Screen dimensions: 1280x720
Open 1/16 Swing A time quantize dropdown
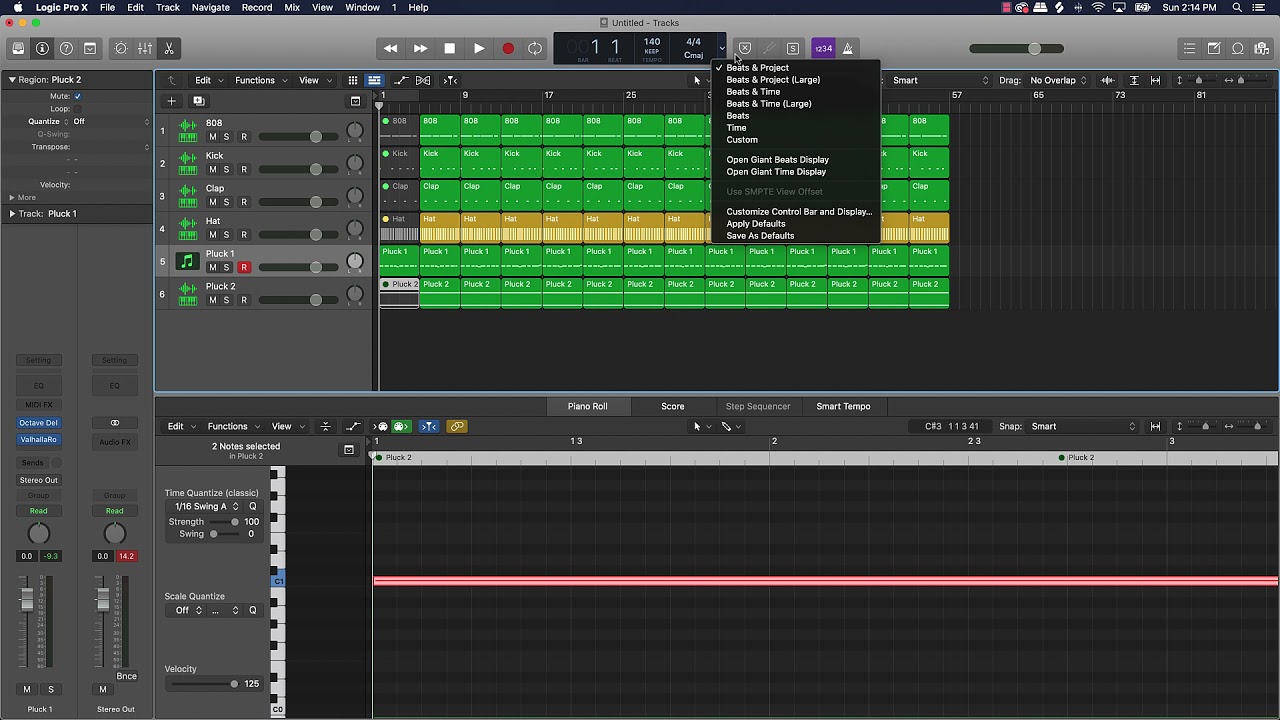pyautogui.click(x=207, y=507)
